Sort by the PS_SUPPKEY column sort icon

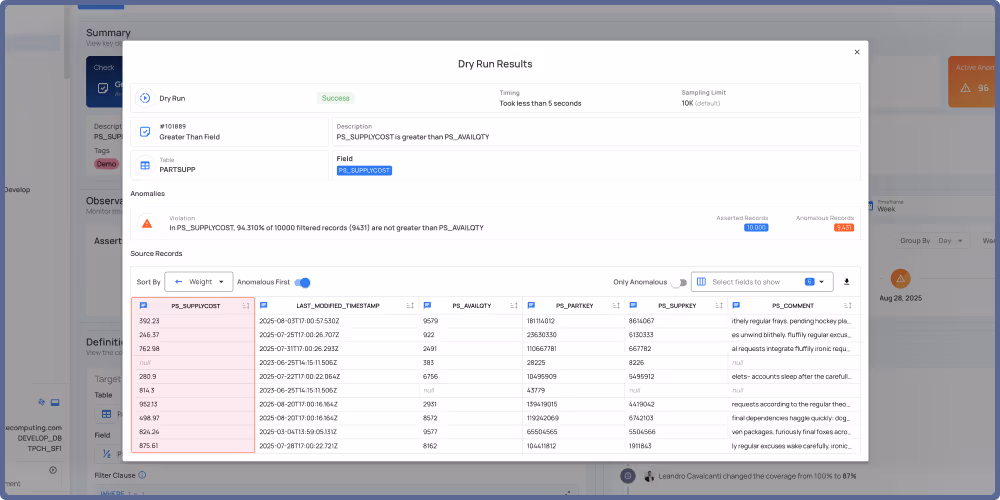719,306
